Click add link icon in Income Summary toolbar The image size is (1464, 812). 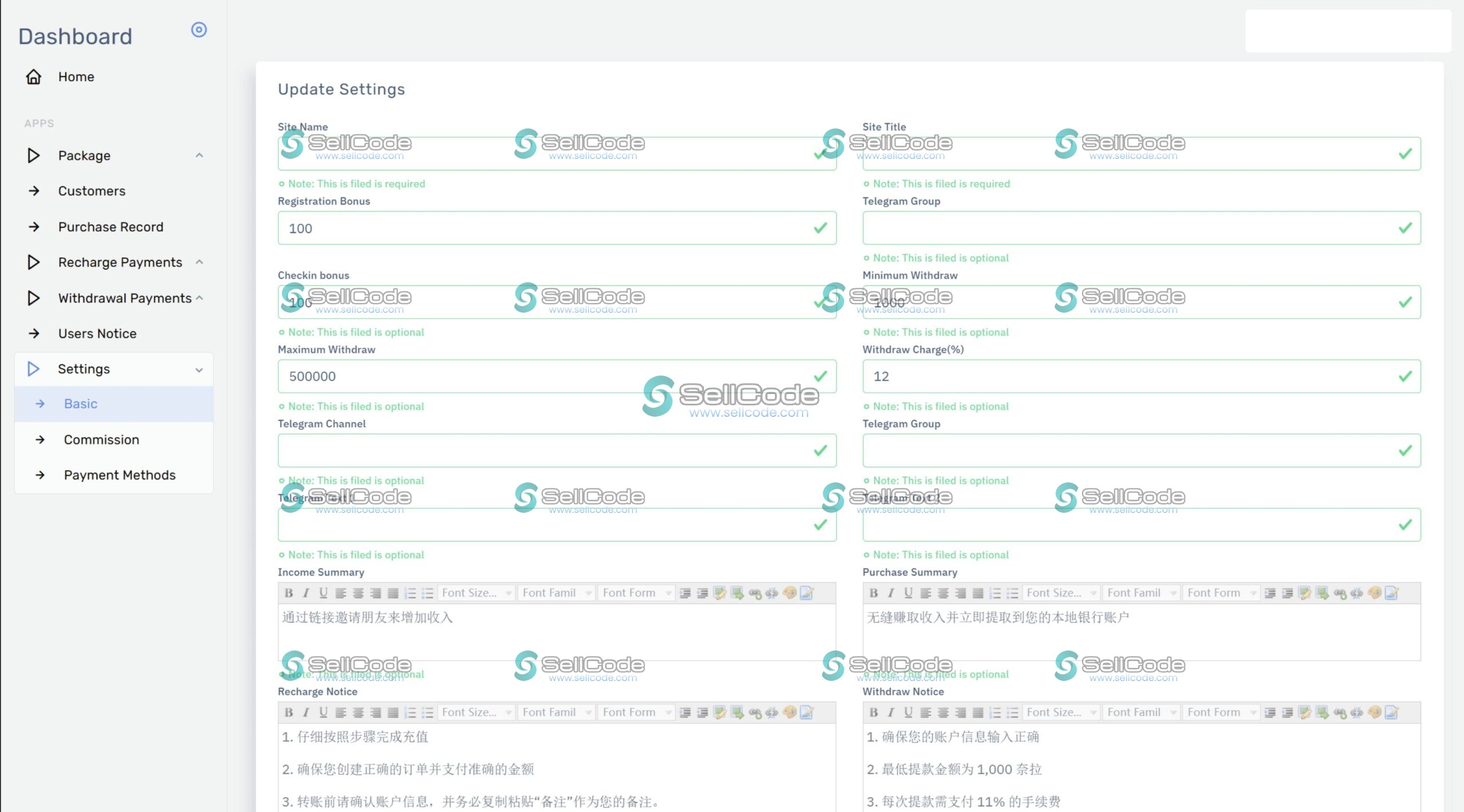tap(755, 593)
